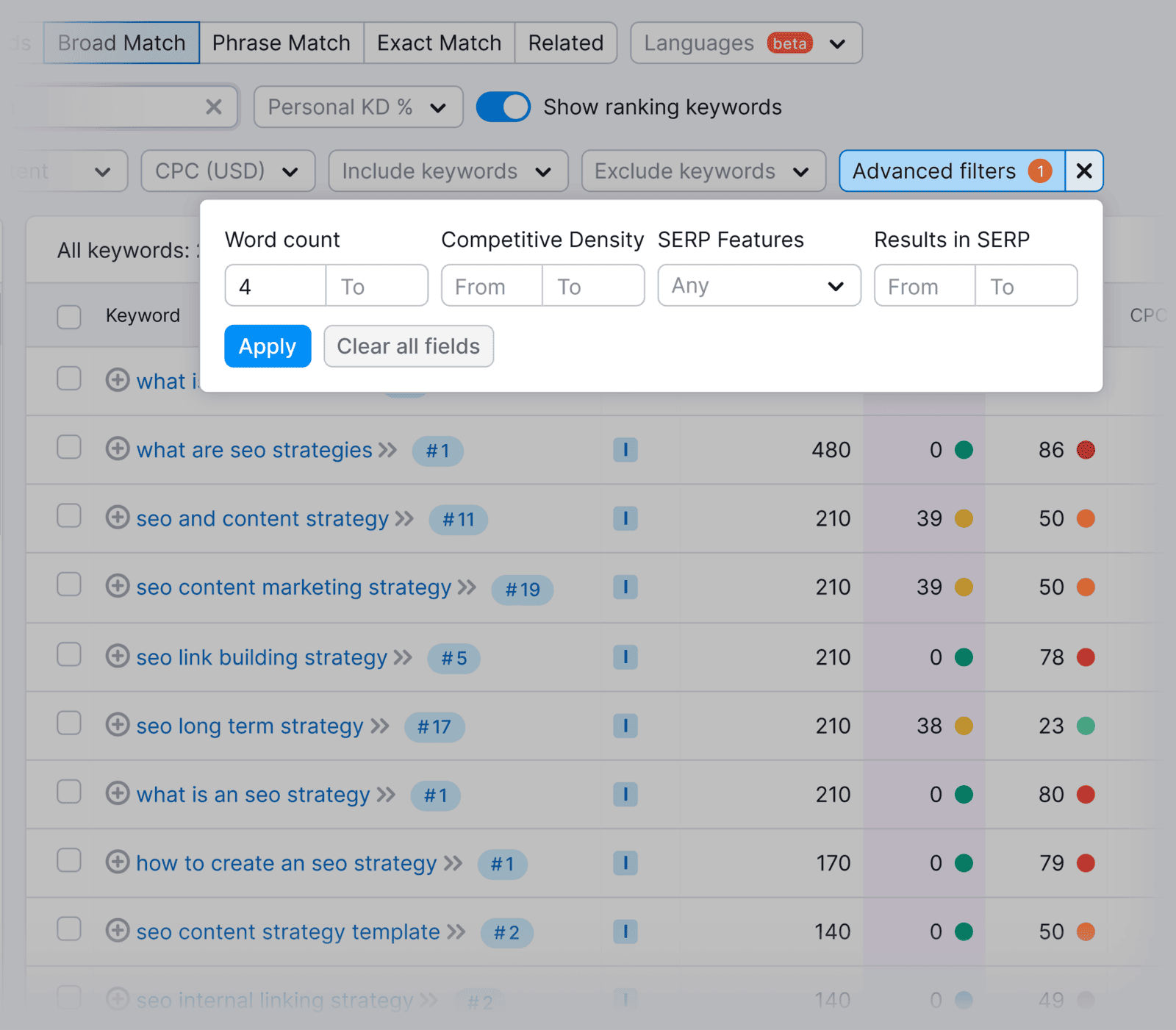Viewport: 1176px width, 1030px height.
Task: Tick the select-all checkbox beside Keyword header
Action: [x=69, y=317]
